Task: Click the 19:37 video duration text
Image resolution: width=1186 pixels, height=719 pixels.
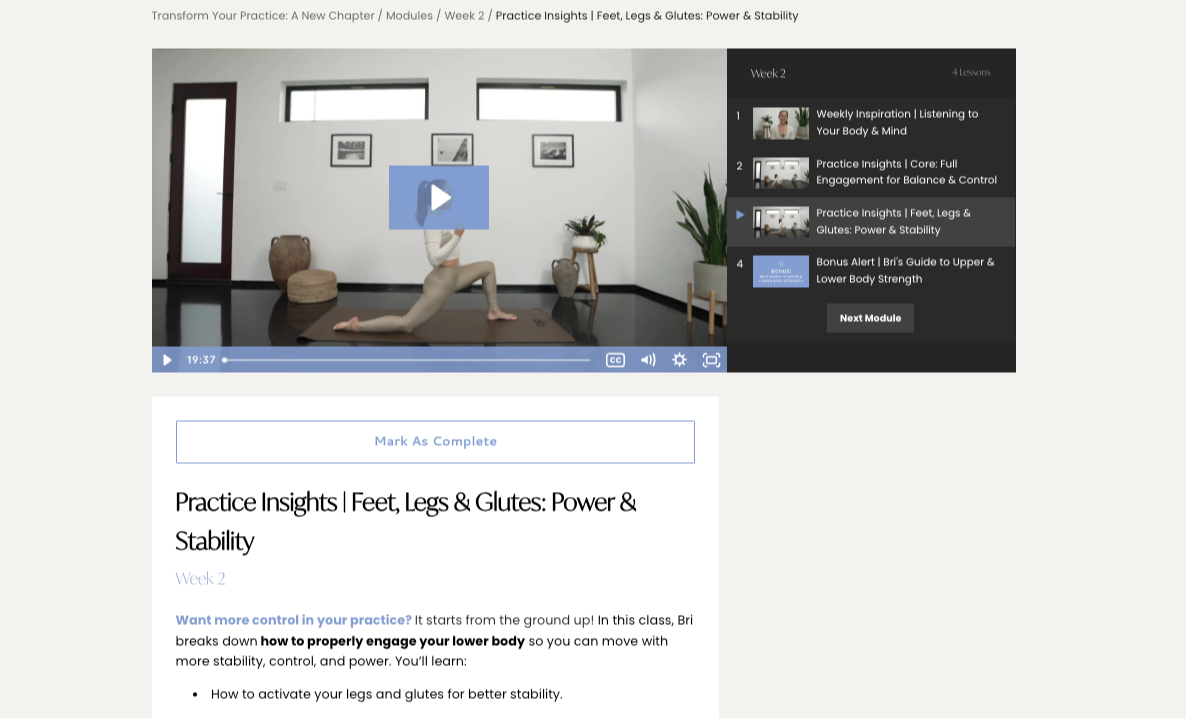Action: point(201,360)
